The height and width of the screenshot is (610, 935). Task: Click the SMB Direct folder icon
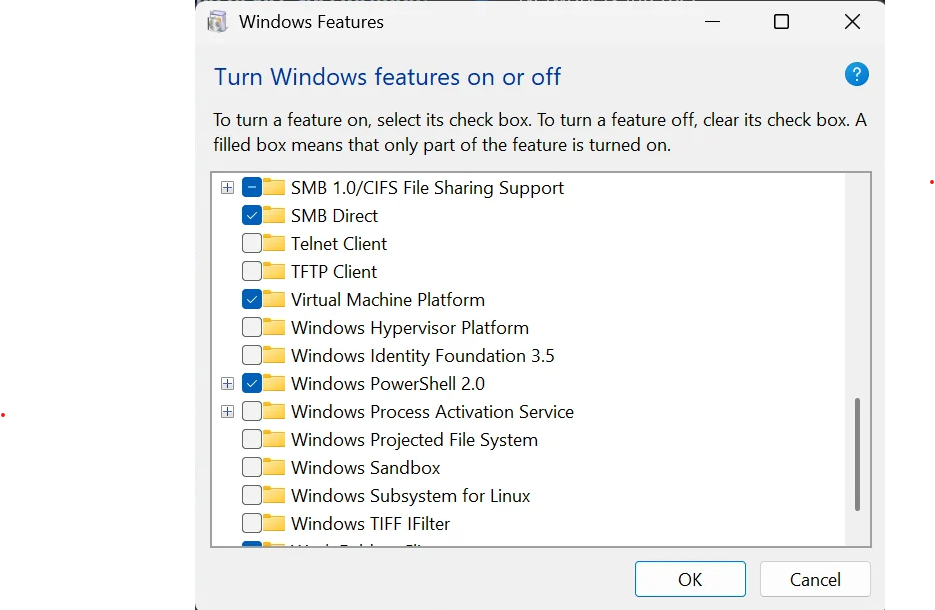[274, 215]
